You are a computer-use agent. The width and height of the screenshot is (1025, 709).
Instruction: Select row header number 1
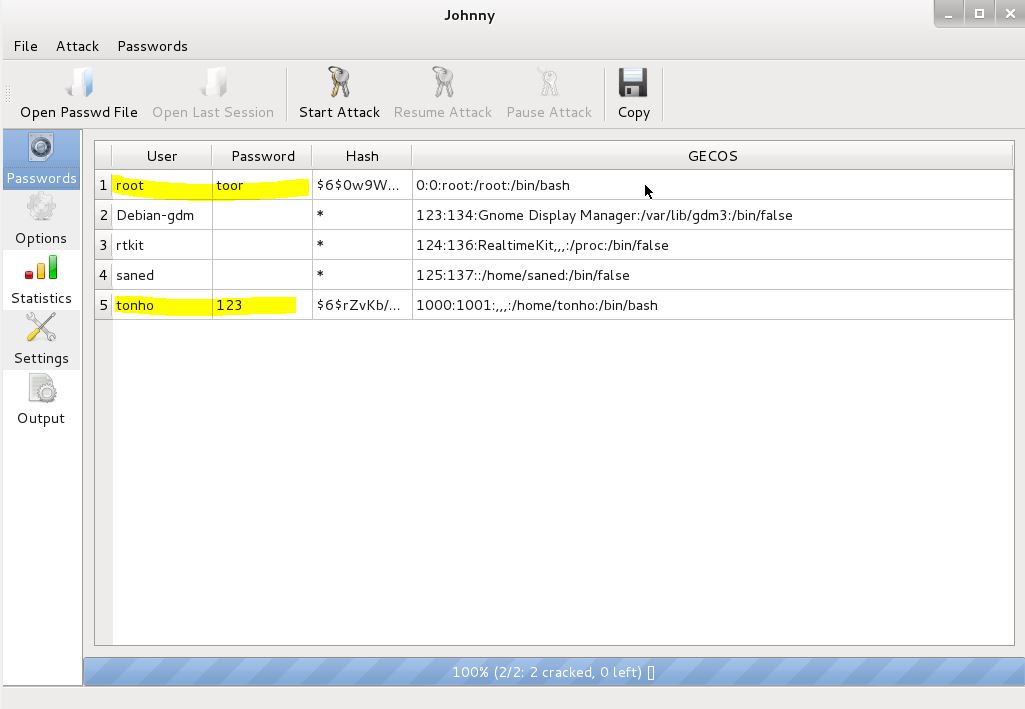tap(103, 185)
